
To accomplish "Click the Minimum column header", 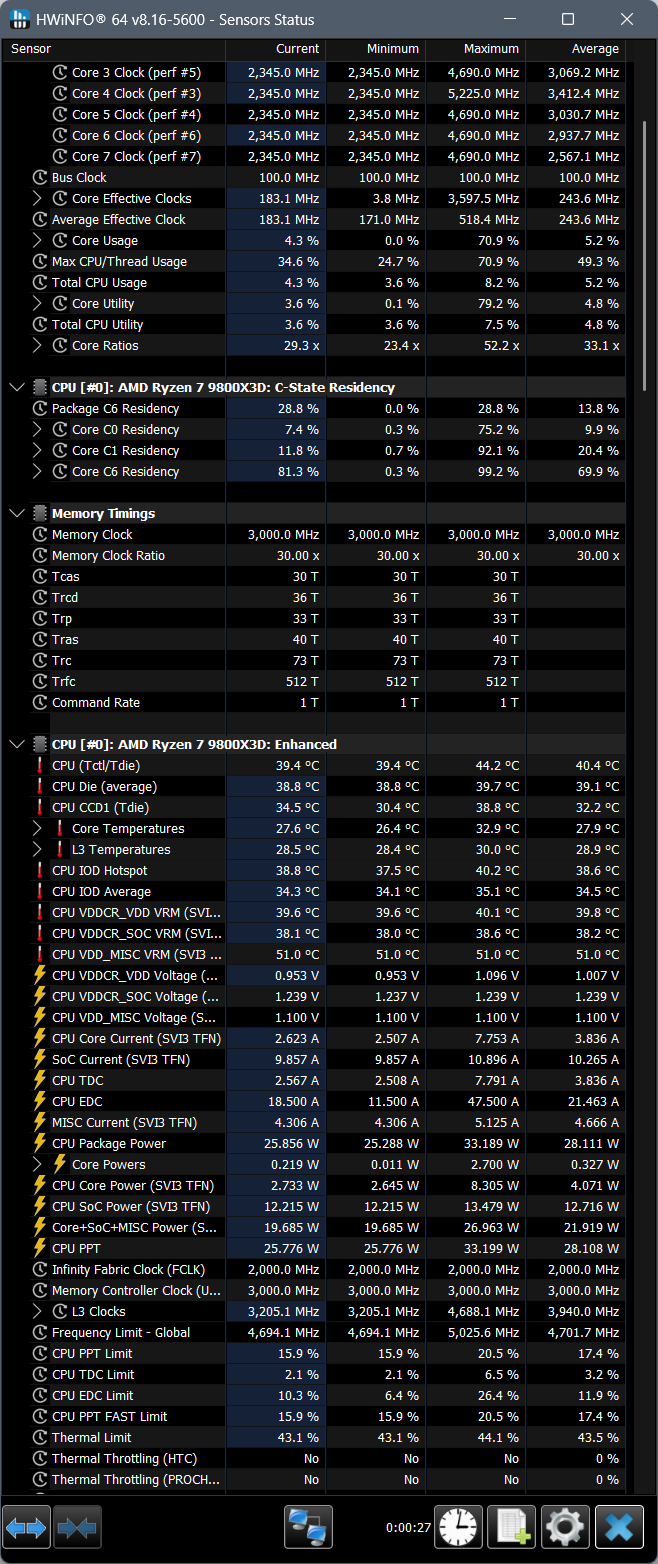I will [x=376, y=49].
